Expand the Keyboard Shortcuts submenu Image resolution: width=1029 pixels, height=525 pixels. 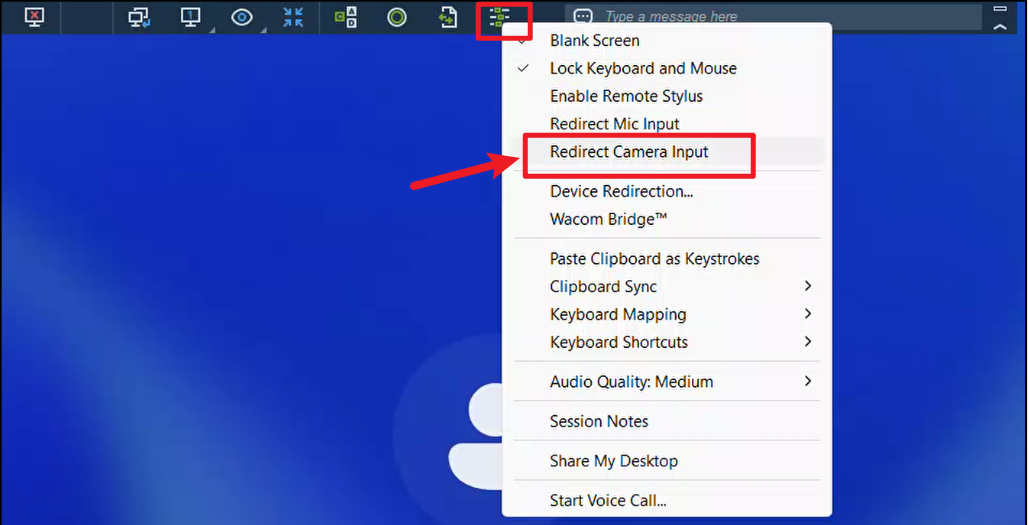667,342
